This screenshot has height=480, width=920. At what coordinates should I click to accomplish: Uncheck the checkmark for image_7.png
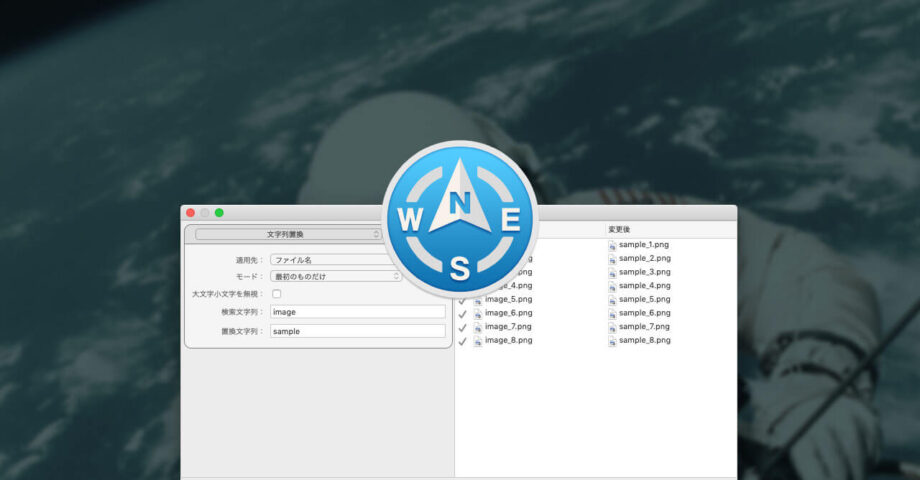tap(462, 327)
